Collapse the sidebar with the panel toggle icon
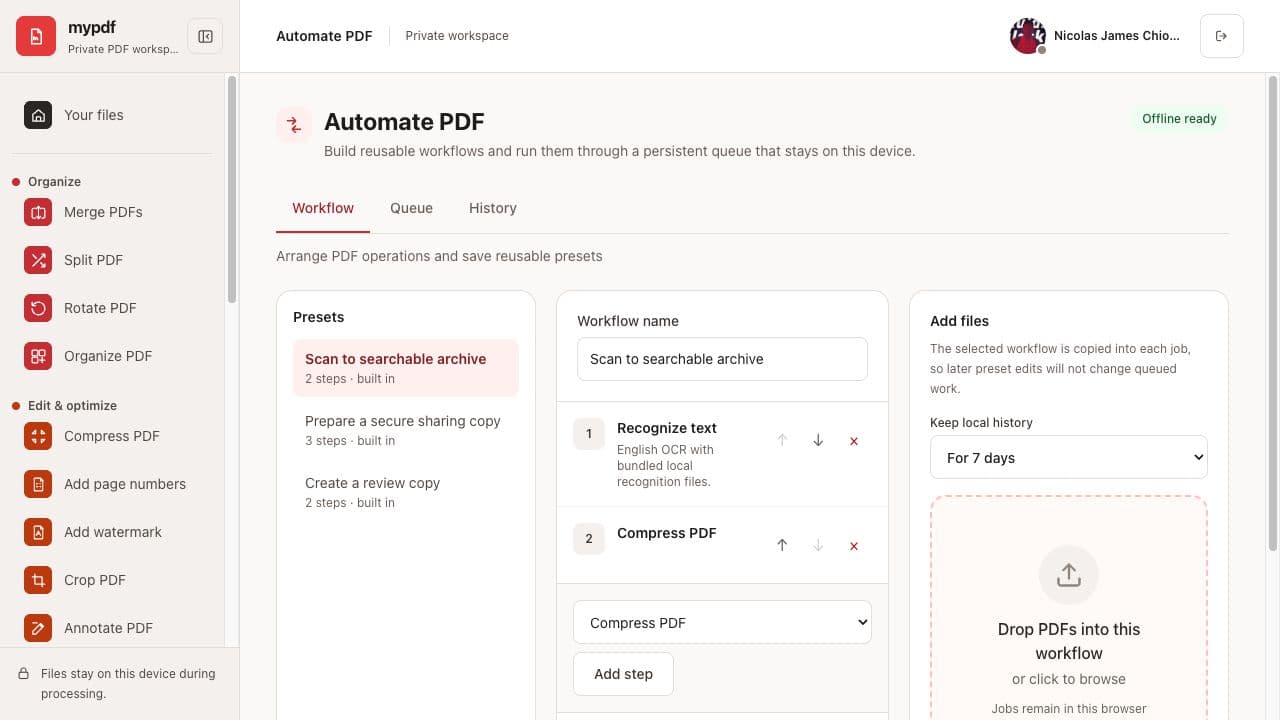This screenshot has width=1280, height=720. 205,36
